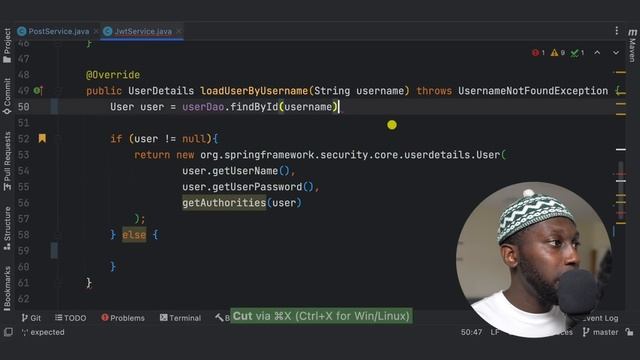This screenshot has height=360, width=640.
Task: Click the 50:47 caret position indicator
Action: click(471, 332)
